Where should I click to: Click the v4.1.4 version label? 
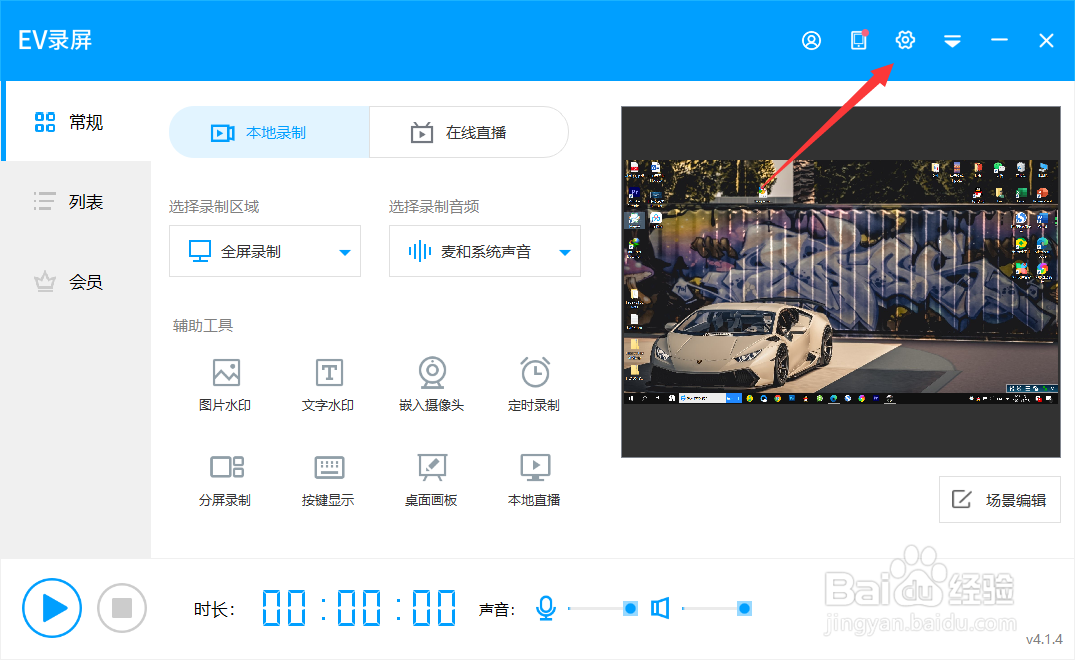tap(1044, 639)
